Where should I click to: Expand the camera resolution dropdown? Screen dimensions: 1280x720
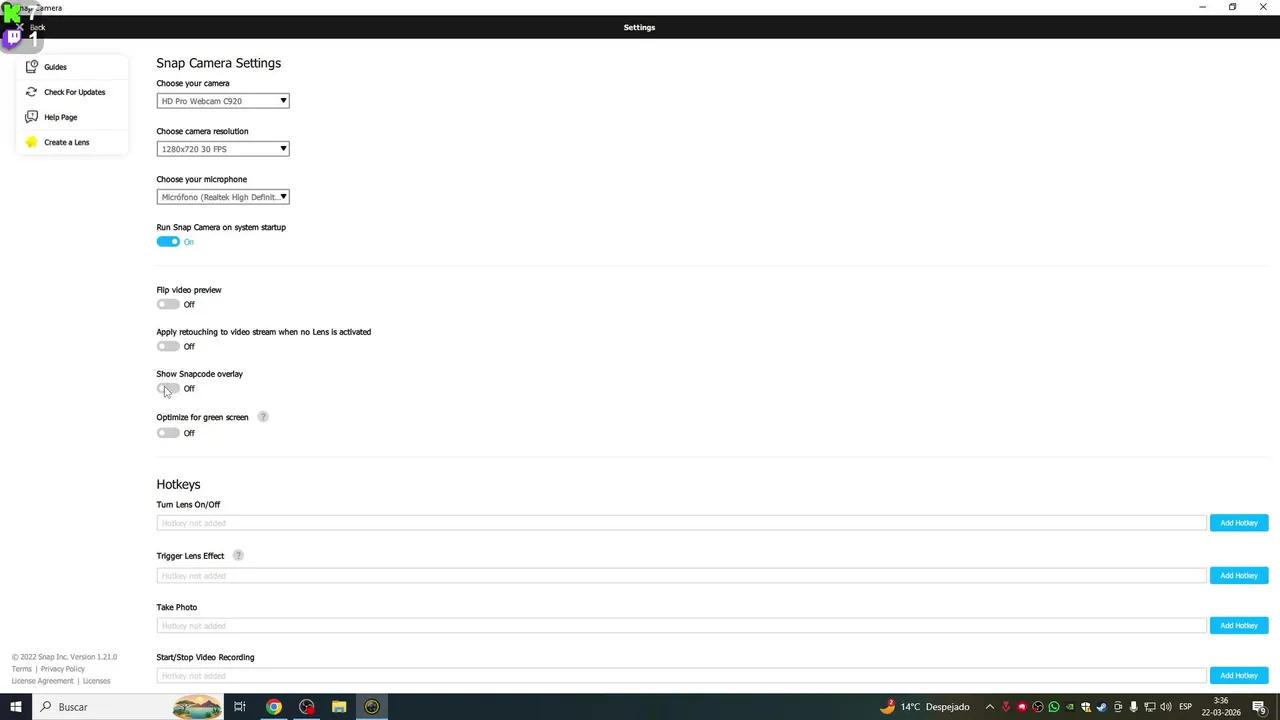coord(223,149)
